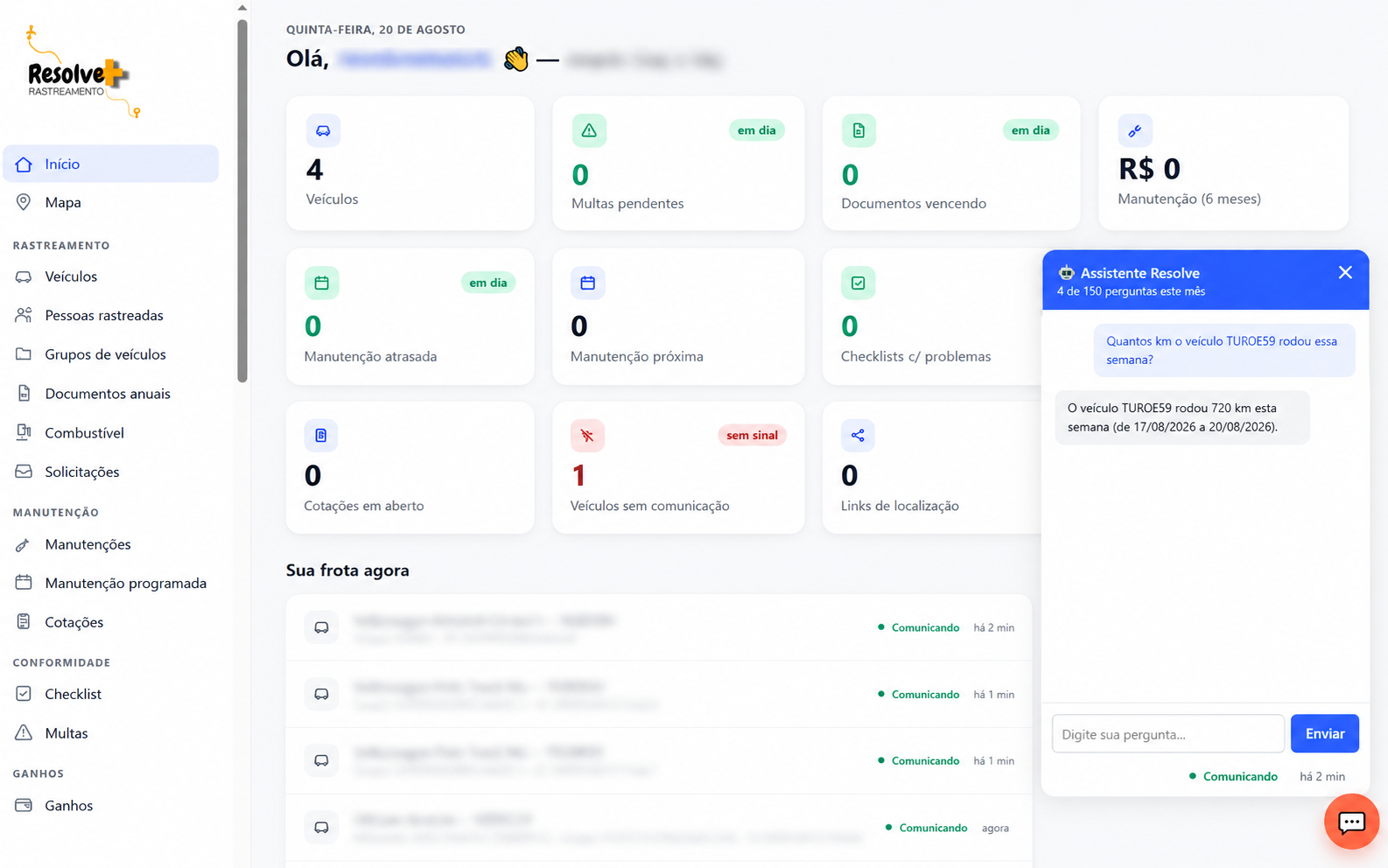Click 'QUINTA-FEIRA, 20 DE AGOSTO' date text
The width and height of the screenshot is (1388, 868).
click(x=375, y=30)
